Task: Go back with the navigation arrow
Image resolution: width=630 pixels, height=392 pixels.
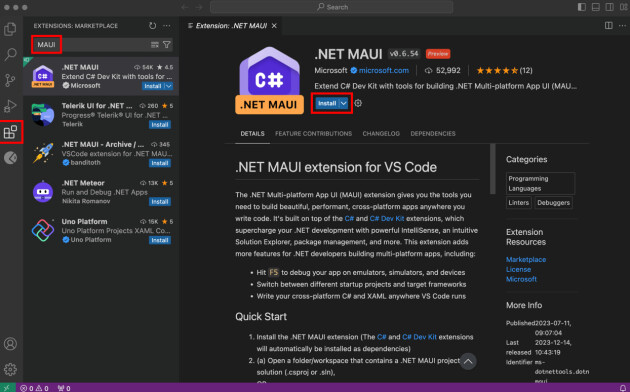Action: coord(184,7)
